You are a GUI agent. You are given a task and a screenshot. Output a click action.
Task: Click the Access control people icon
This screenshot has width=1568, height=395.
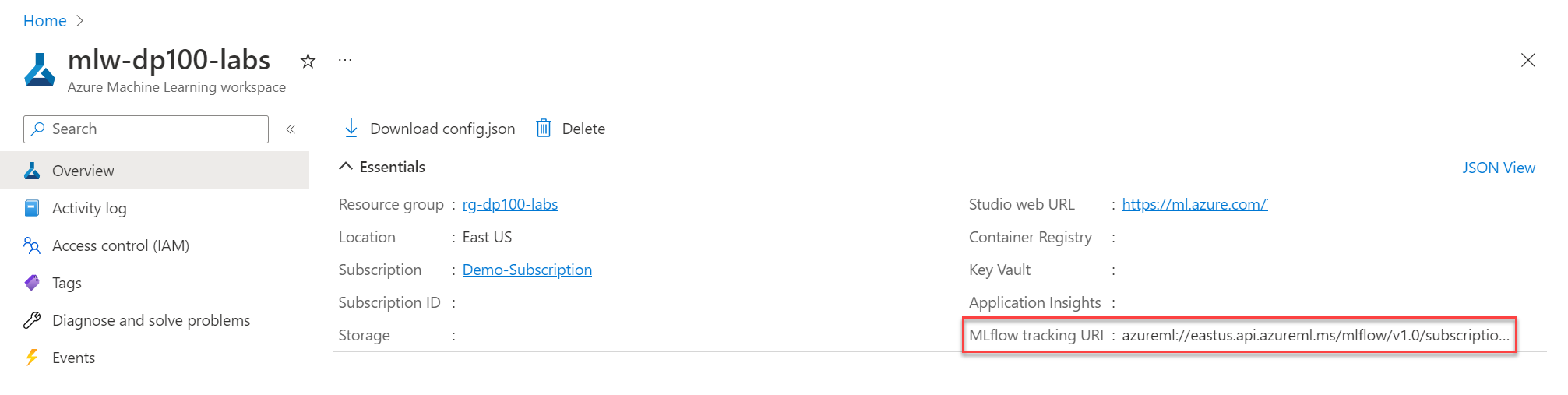coord(32,245)
